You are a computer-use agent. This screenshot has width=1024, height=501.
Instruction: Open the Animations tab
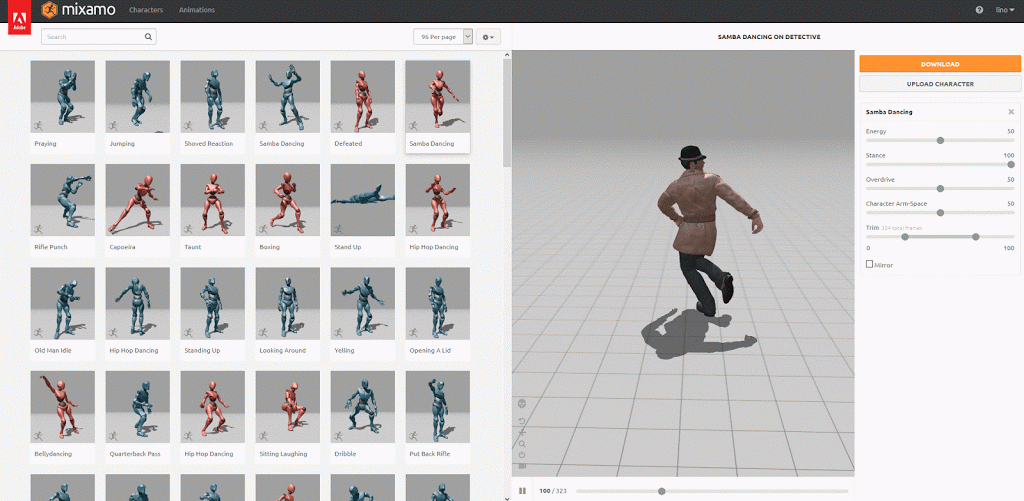tap(197, 10)
